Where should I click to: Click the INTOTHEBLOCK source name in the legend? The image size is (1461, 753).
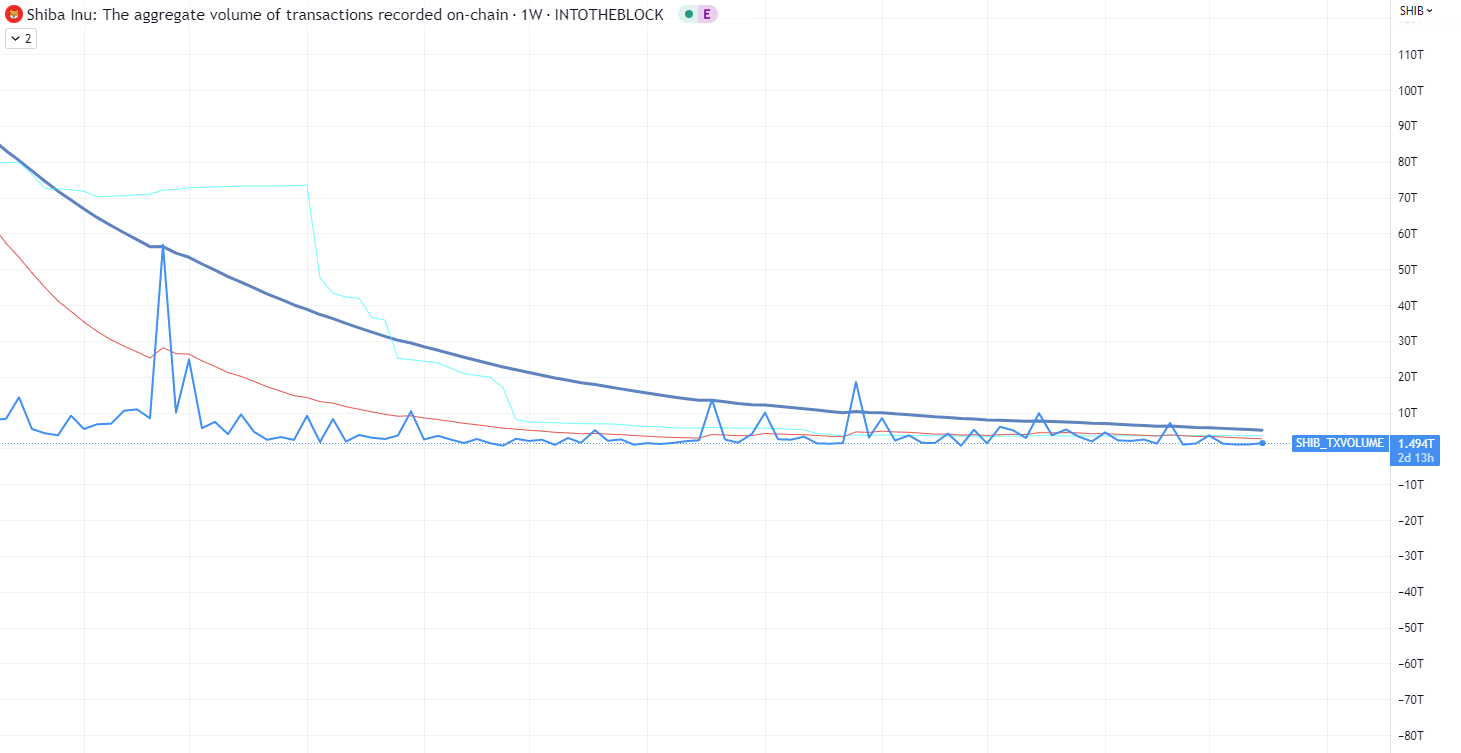coord(611,14)
